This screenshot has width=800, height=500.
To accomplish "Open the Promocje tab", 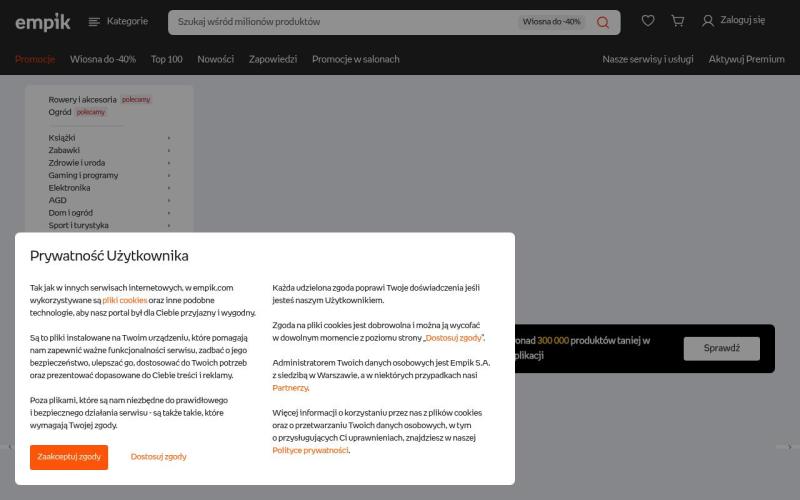I will pos(35,59).
